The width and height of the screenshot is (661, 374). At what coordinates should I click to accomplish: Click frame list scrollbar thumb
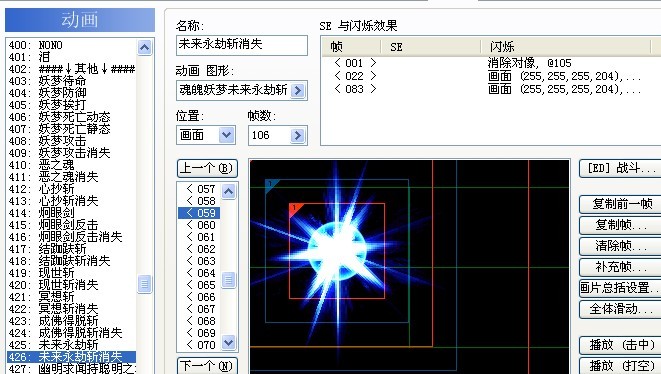(228, 280)
